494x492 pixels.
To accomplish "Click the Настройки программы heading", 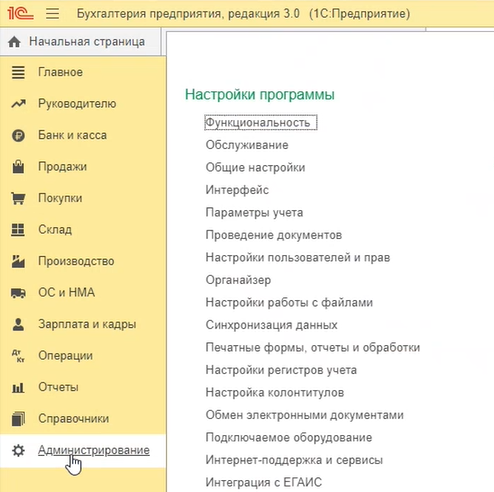I will click(x=260, y=95).
